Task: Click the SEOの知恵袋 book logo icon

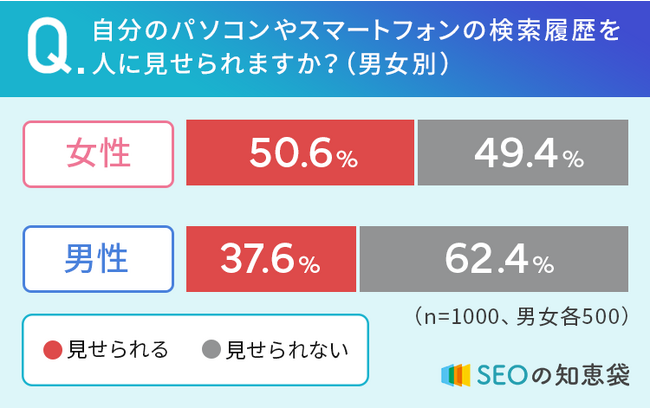Action: point(456,375)
